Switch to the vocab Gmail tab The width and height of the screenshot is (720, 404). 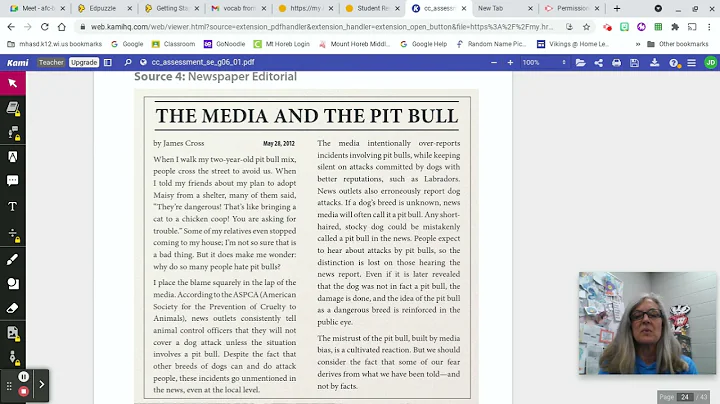[x=238, y=8]
